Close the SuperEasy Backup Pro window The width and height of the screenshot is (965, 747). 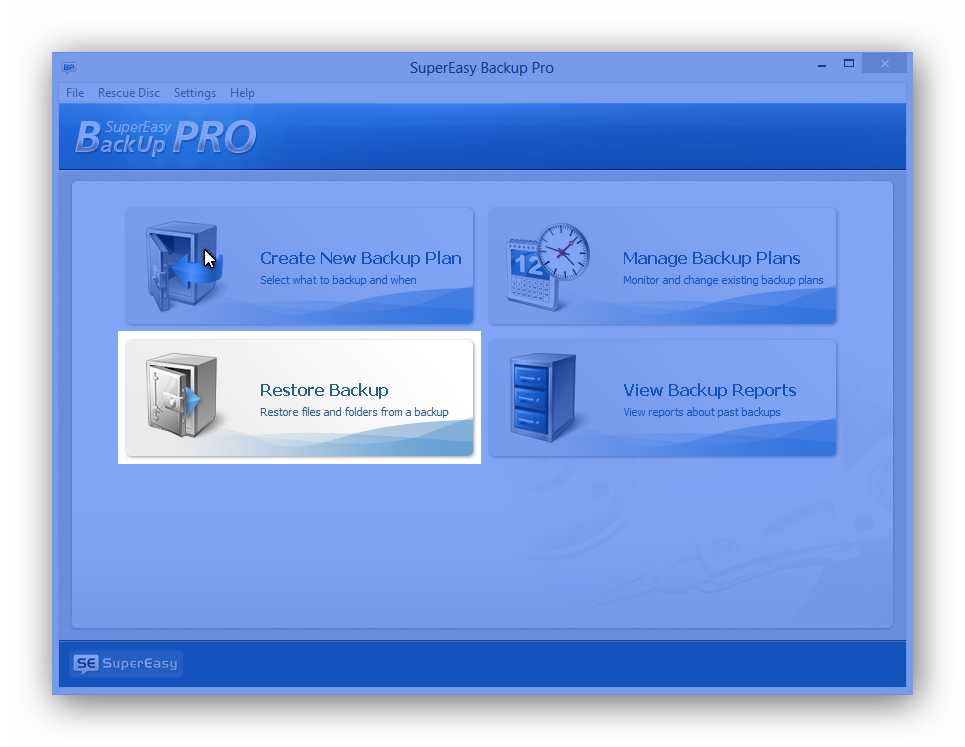pos(884,63)
